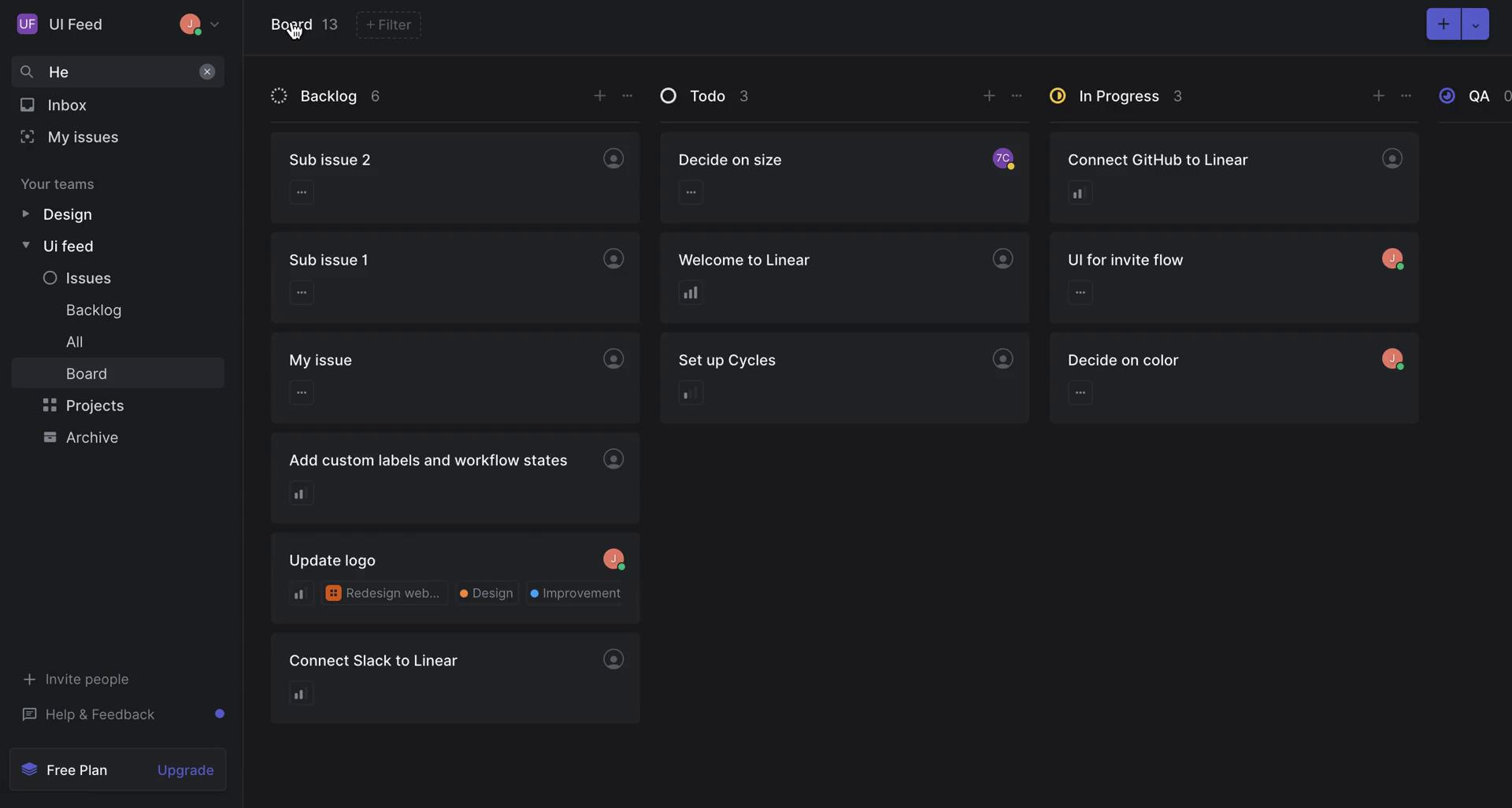Set priority on Decide on size card
1512x808 pixels.
(x=691, y=192)
